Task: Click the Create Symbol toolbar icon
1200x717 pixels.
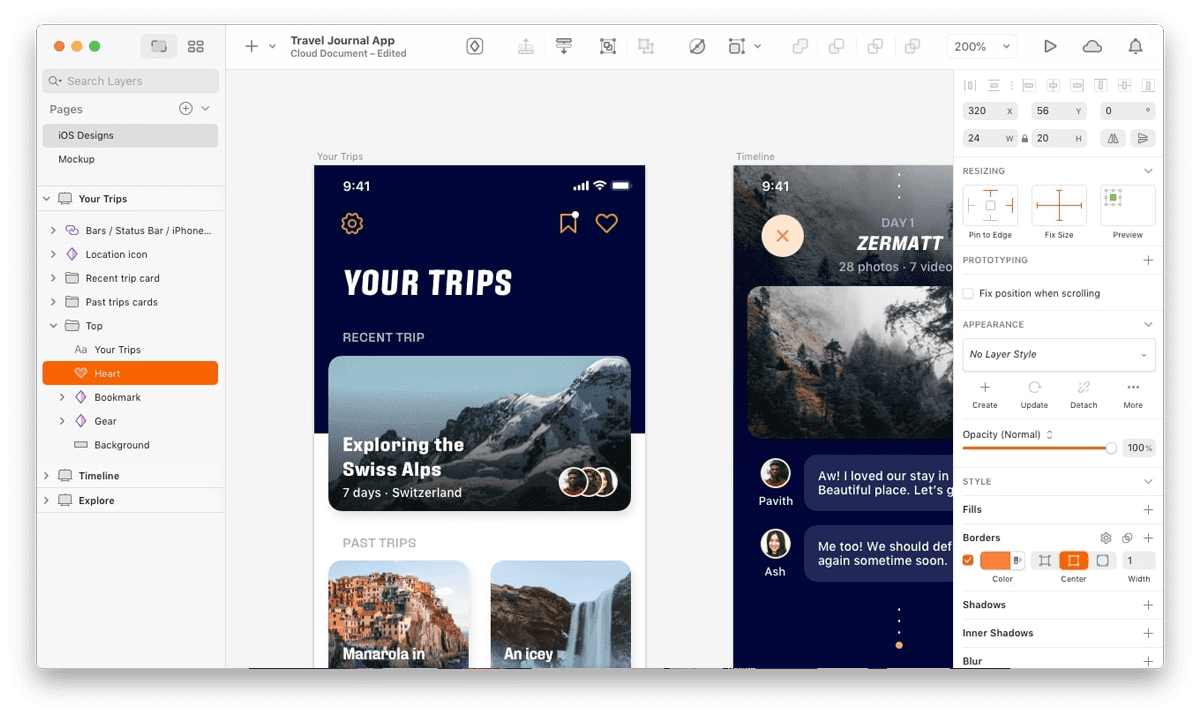Action: coord(475,46)
